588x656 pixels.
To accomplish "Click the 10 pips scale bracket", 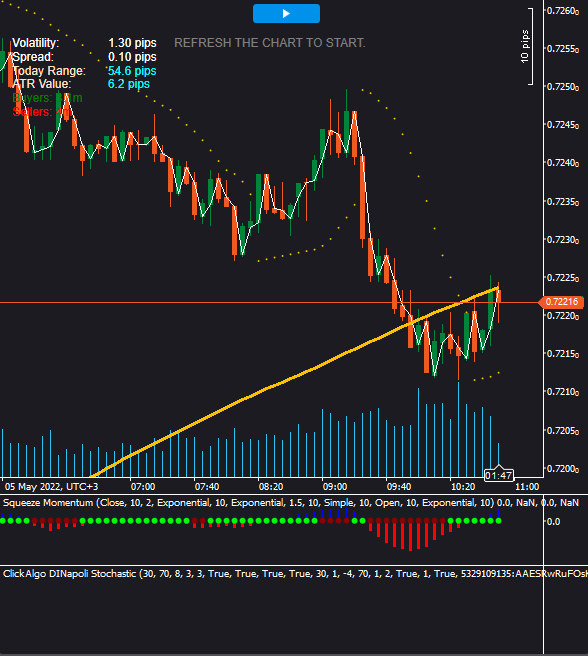I will pyautogui.click(x=527, y=46).
